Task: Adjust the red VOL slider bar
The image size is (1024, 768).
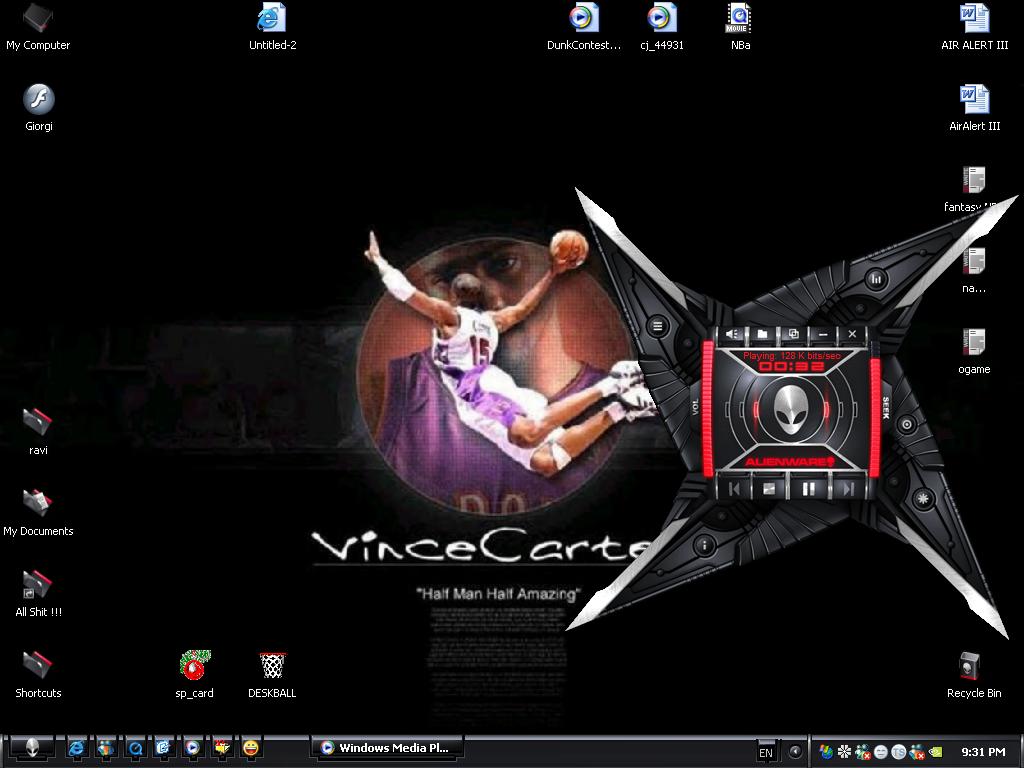Action: click(707, 409)
